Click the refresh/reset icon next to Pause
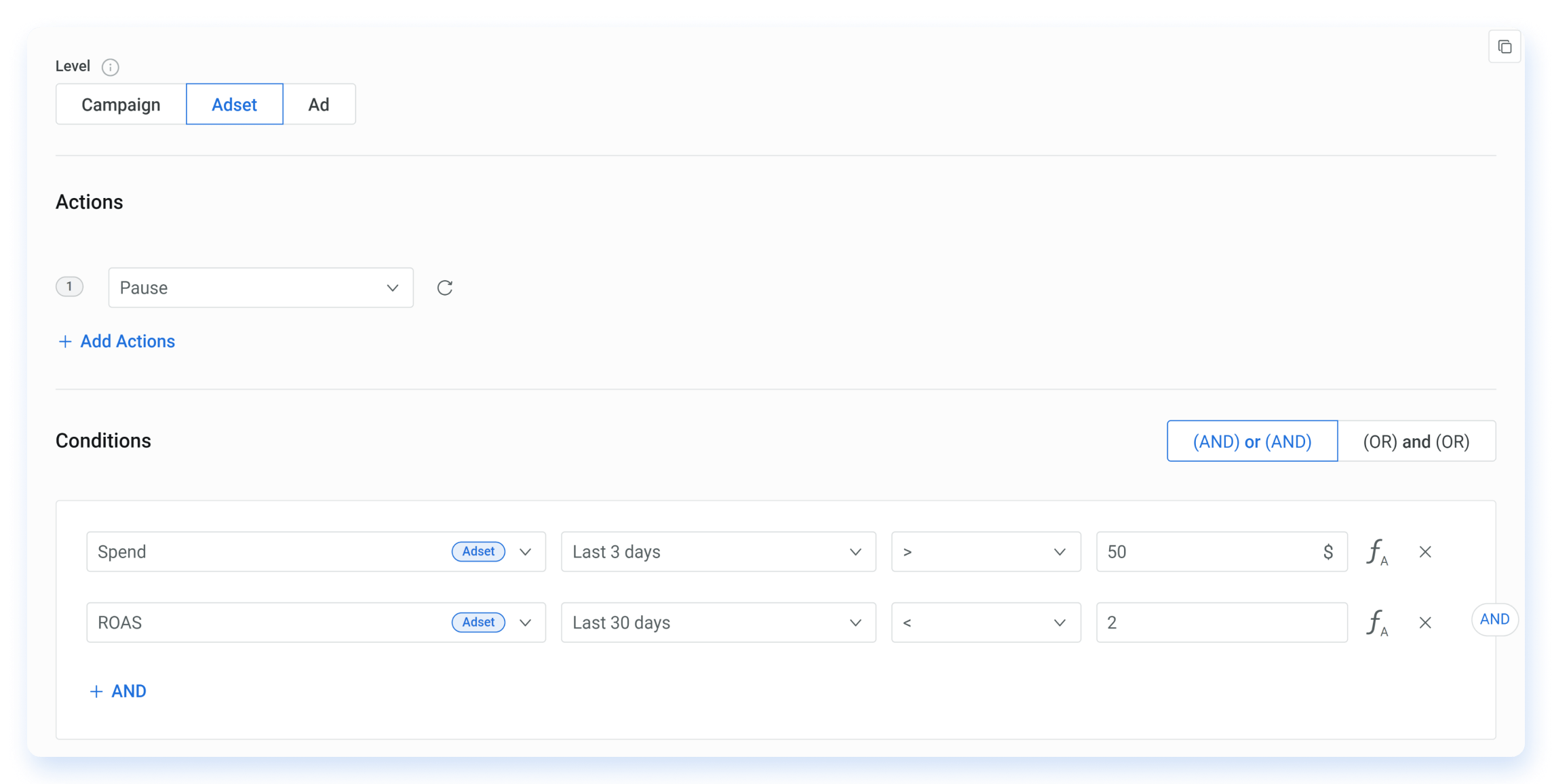1552x784 pixels. click(x=445, y=288)
